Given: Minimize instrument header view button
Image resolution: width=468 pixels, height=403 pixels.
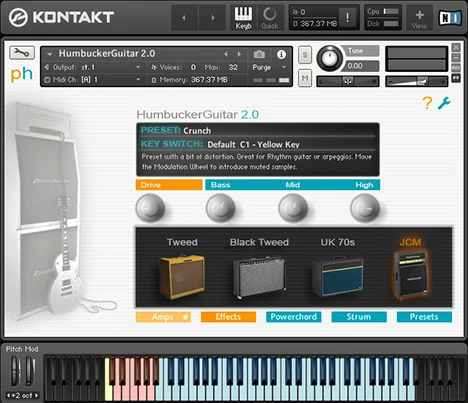Looking at the screenshot, I should coord(456,58).
